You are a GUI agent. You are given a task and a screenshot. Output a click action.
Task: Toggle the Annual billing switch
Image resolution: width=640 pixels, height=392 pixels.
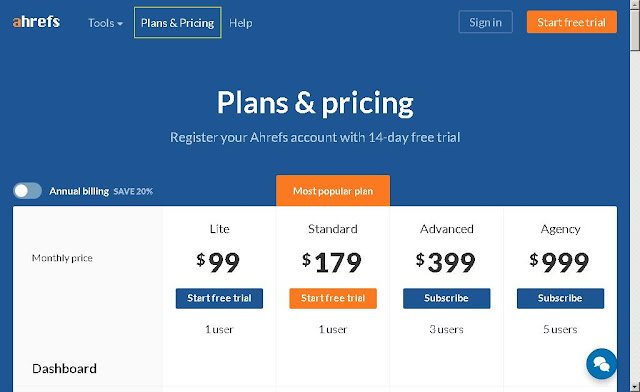(27, 191)
